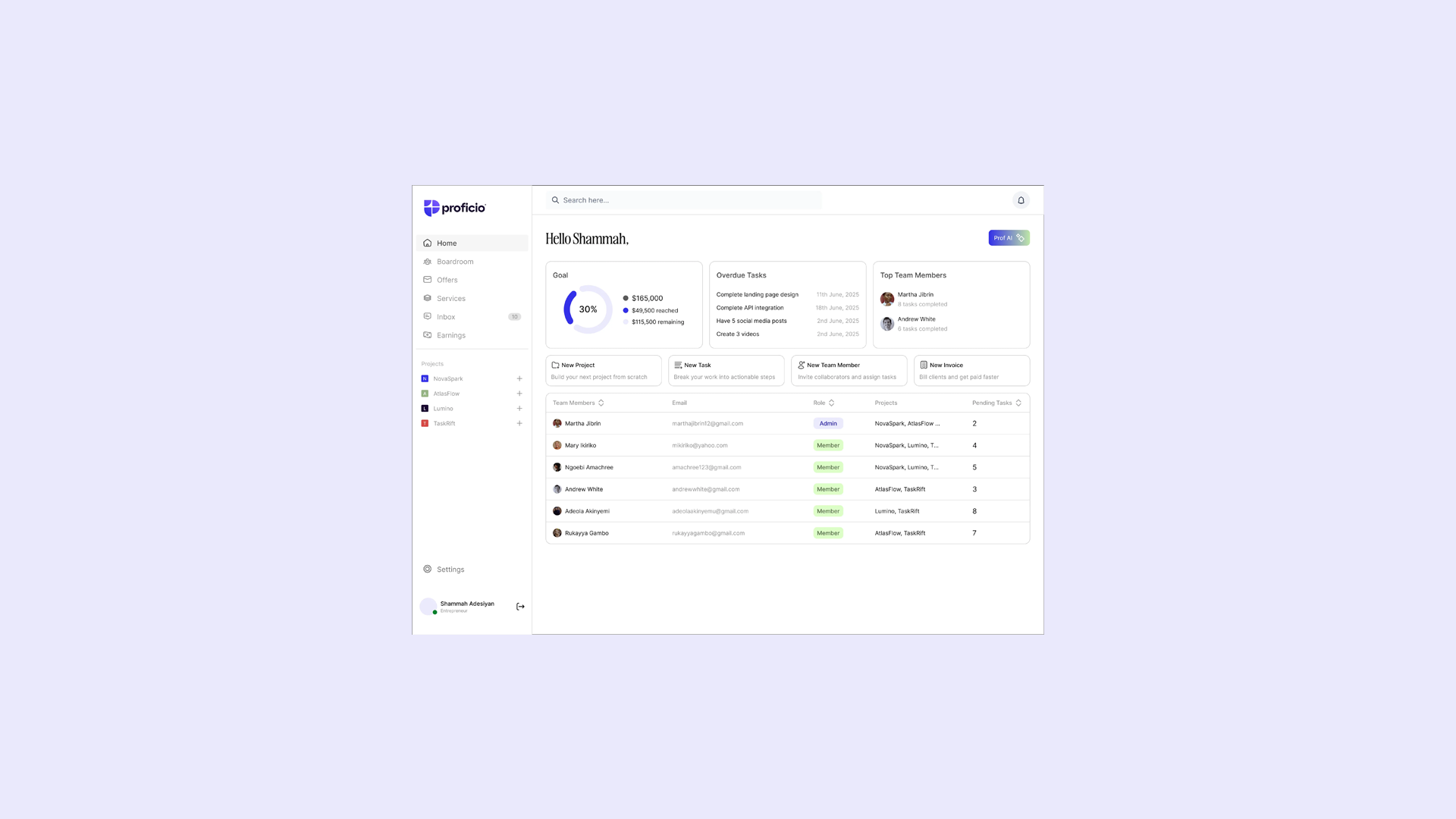The height and width of the screenshot is (819, 1456).
Task: Add item using plus beside TaskRift
Action: pos(519,423)
